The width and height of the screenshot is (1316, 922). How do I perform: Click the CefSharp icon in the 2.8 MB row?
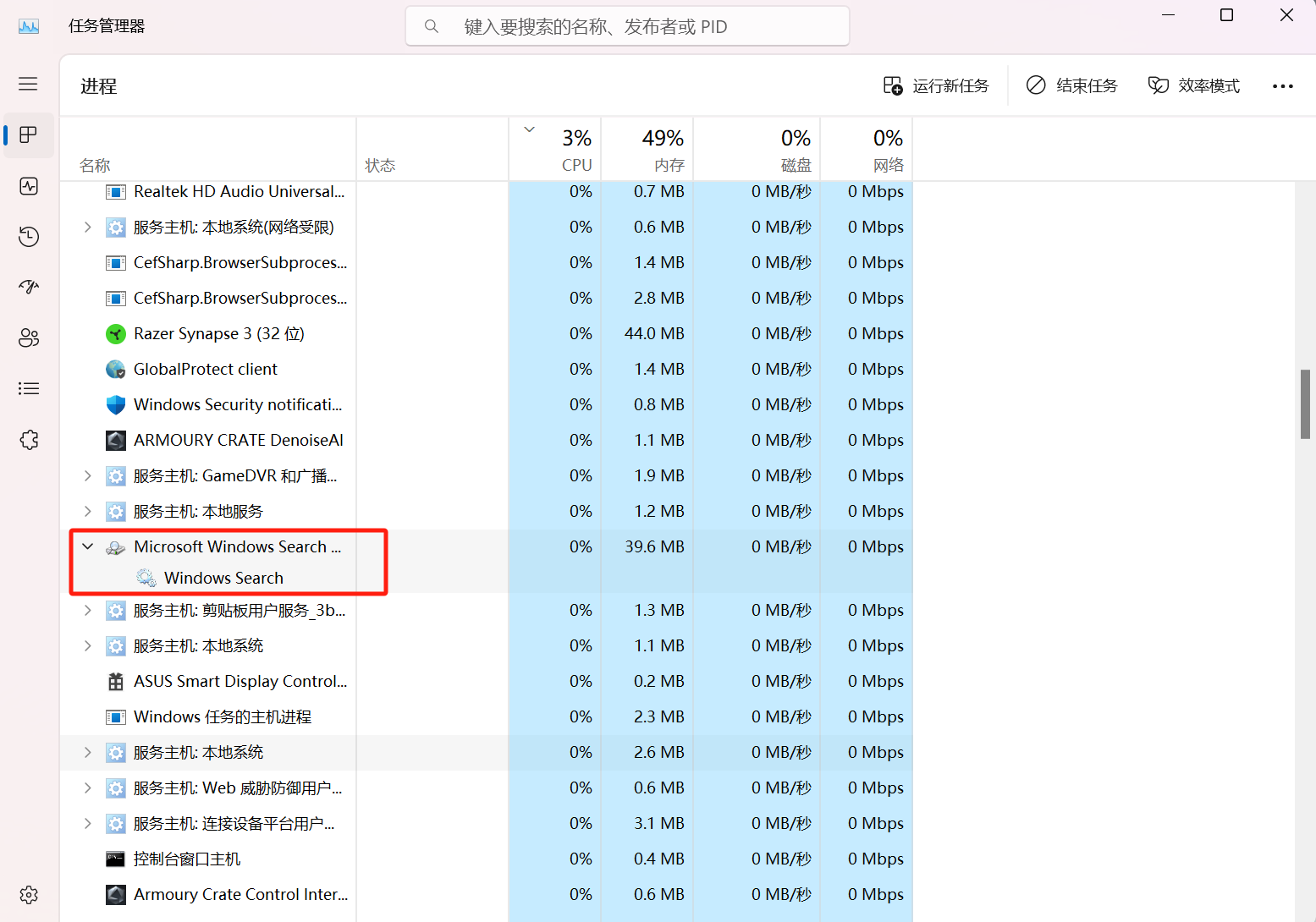116,299
